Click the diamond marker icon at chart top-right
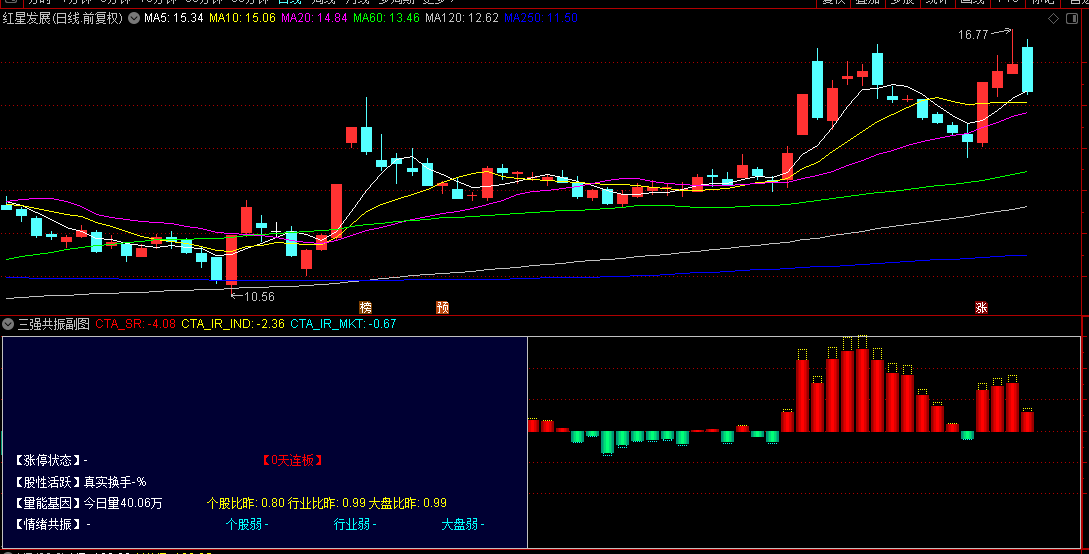 (x=1053, y=19)
